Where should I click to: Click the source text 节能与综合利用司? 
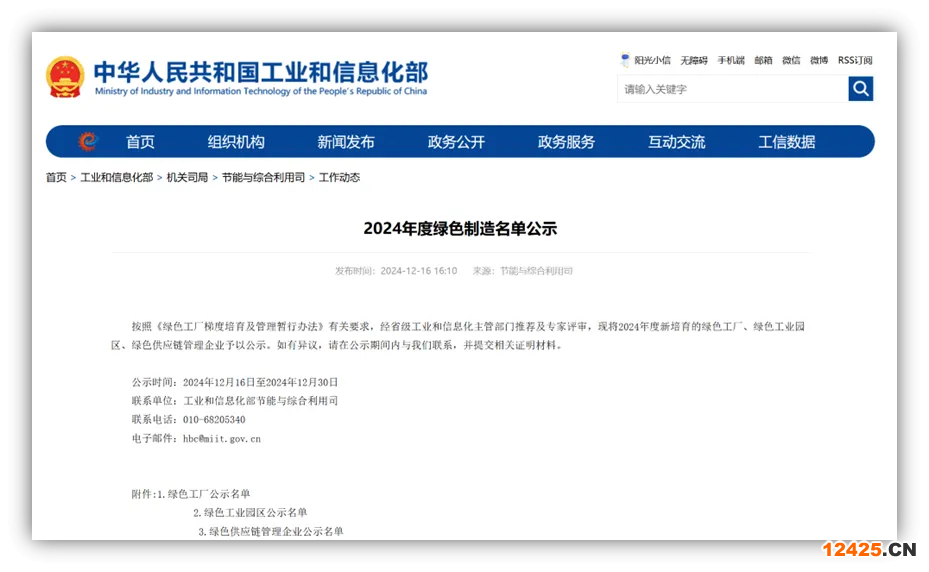tap(536, 271)
